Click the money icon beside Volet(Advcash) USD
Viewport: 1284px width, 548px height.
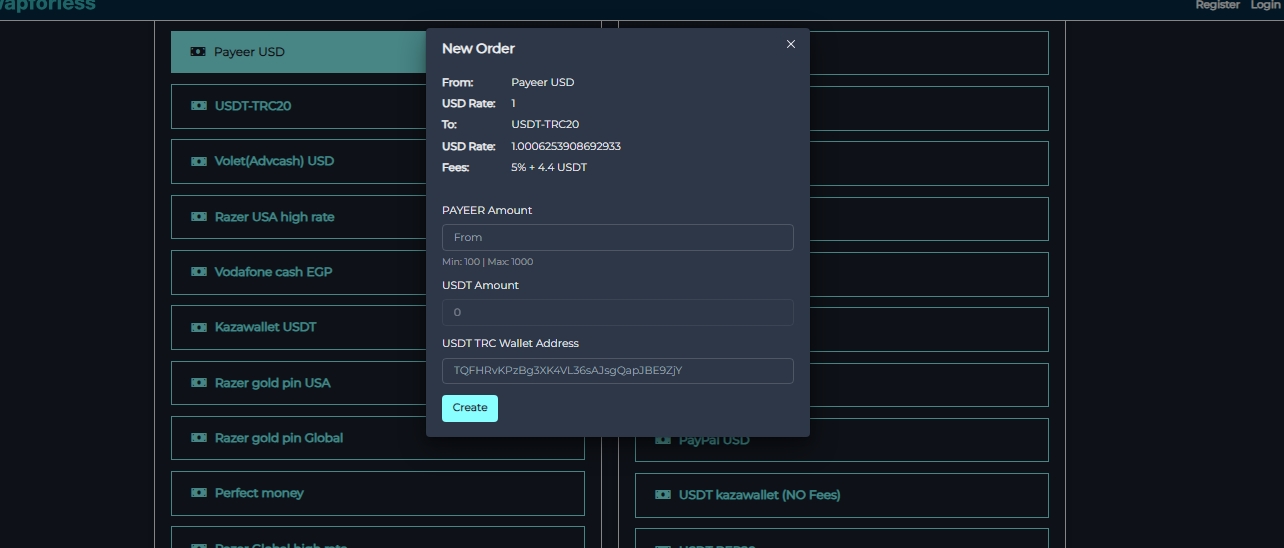198,161
